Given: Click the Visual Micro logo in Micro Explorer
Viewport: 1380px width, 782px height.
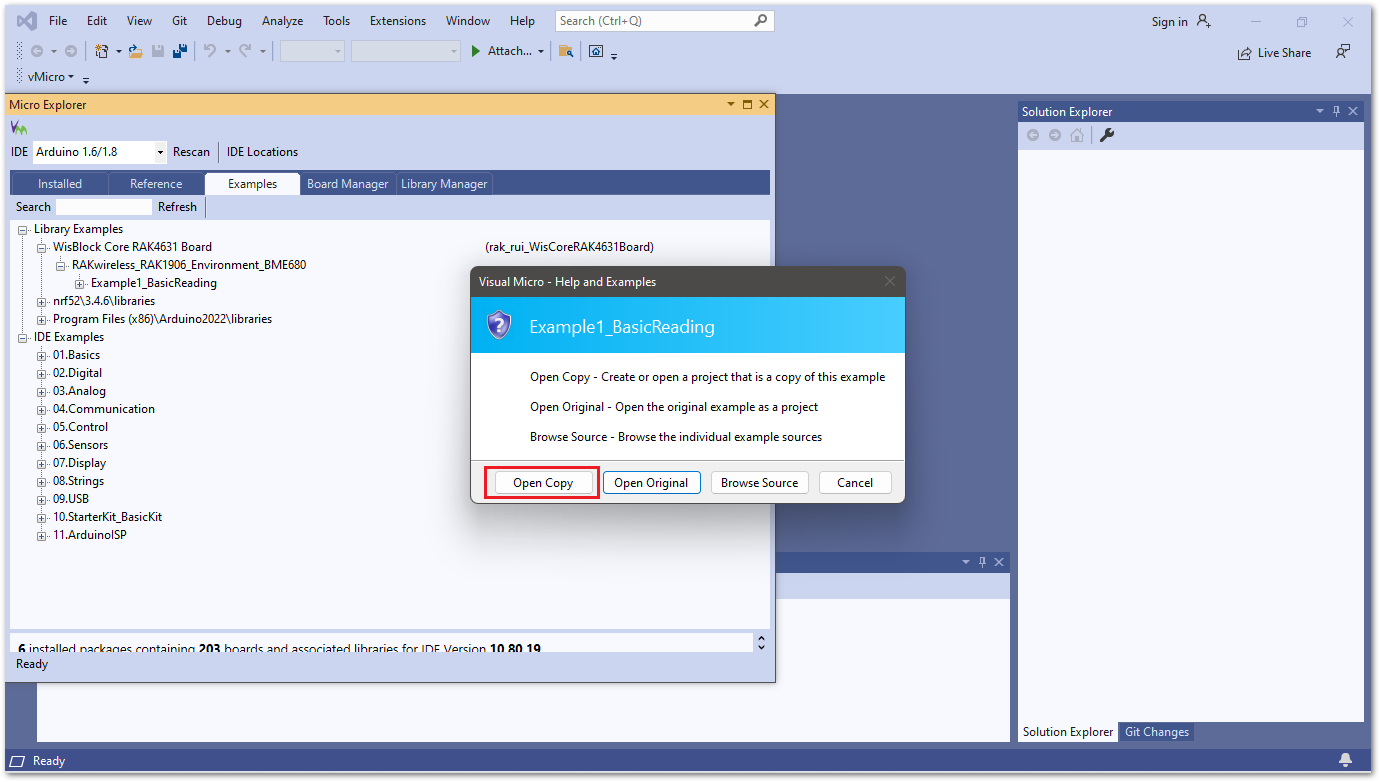Looking at the screenshot, I should point(19,128).
